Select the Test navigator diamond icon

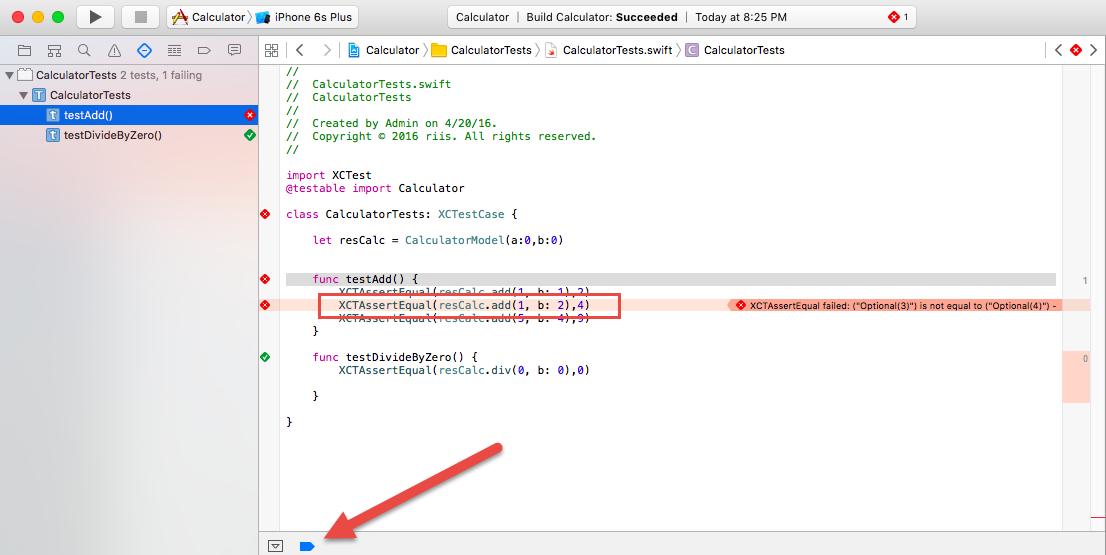(144, 50)
